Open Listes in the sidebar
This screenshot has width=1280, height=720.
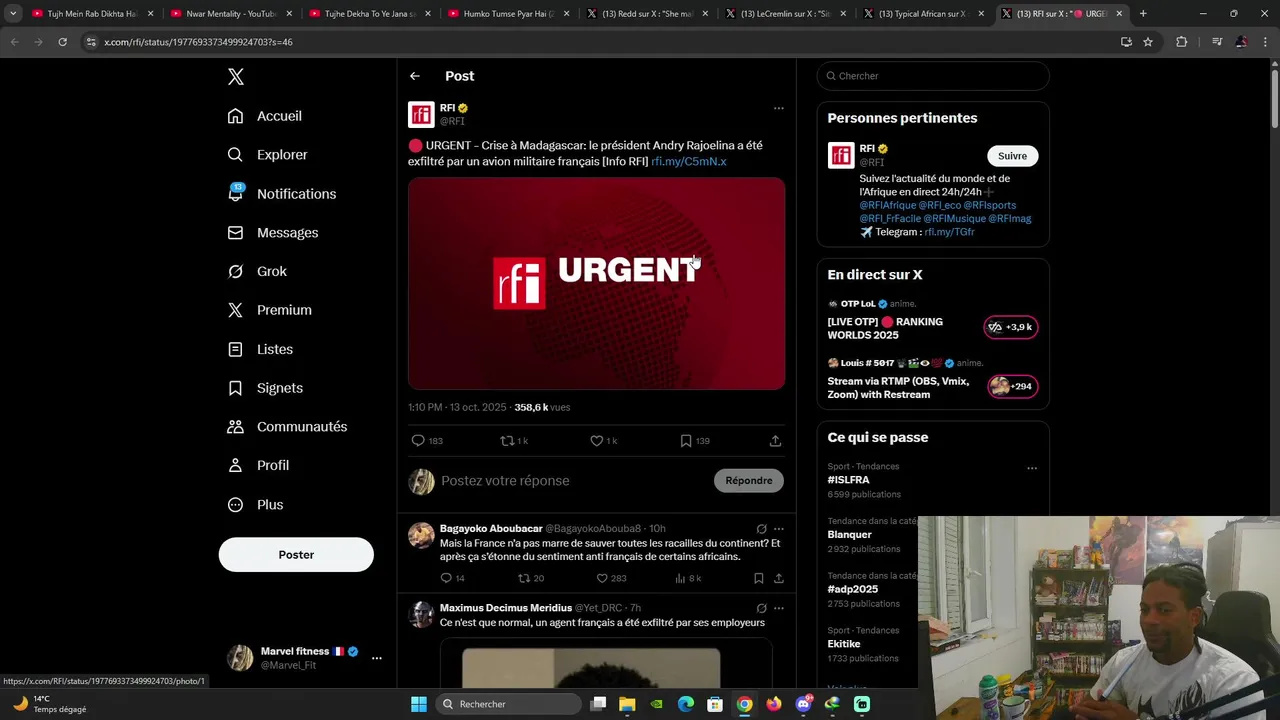tap(260, 349)
